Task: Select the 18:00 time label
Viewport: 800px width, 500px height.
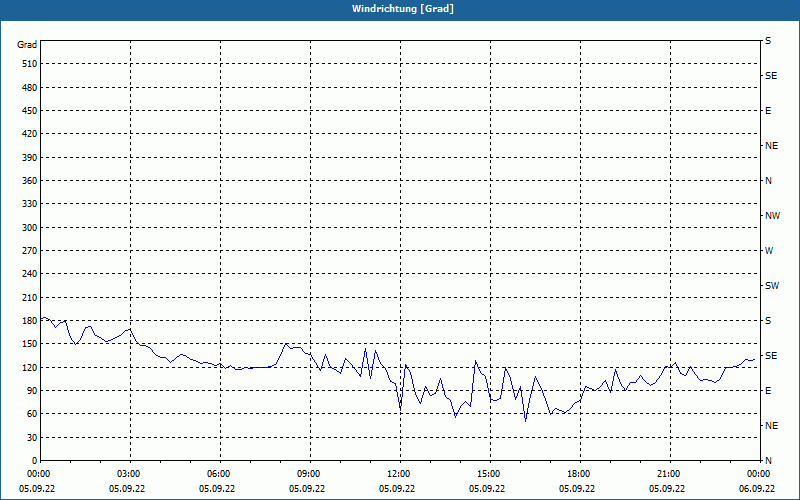Action: (577, 473)
